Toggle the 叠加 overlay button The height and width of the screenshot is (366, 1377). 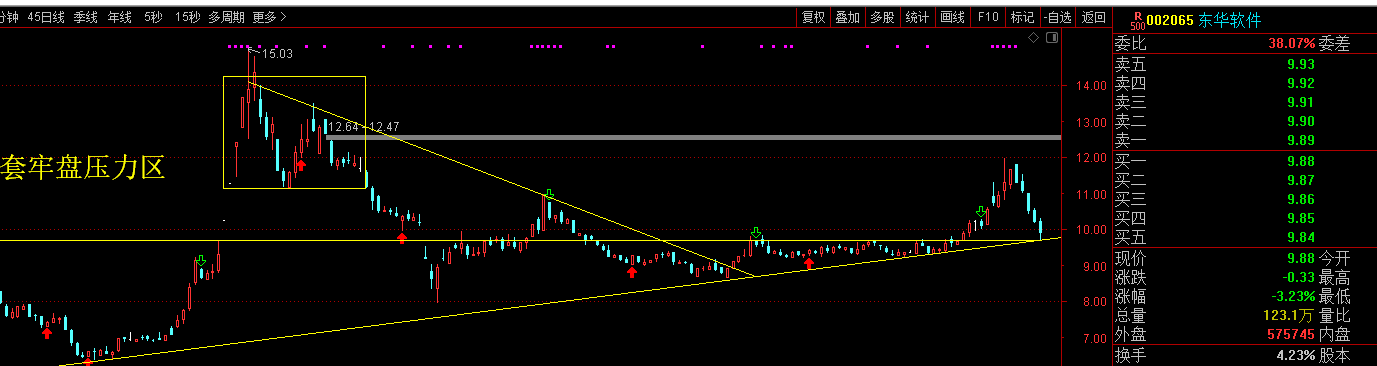coord(848,17)
